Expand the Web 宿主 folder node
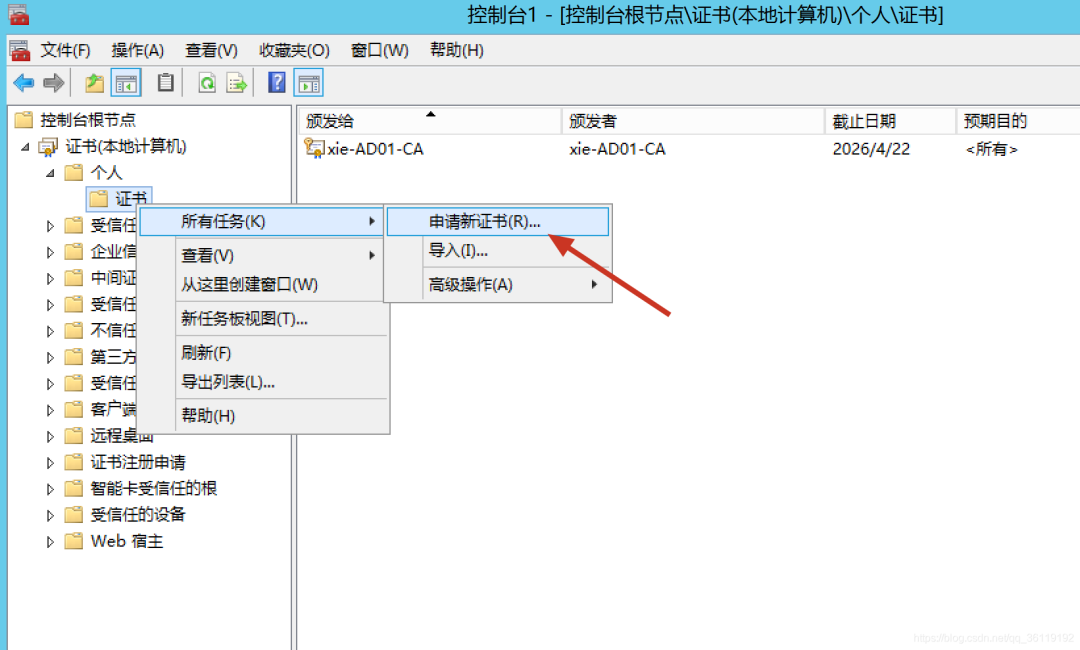Viewport: 1080px width, 650px height. pos(51,541)
